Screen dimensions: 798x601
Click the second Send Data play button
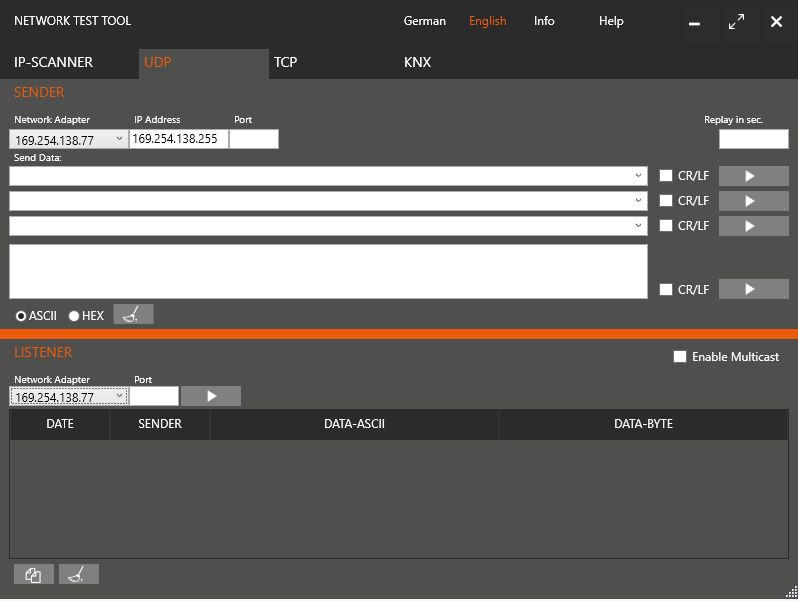(x=753, y=201)
